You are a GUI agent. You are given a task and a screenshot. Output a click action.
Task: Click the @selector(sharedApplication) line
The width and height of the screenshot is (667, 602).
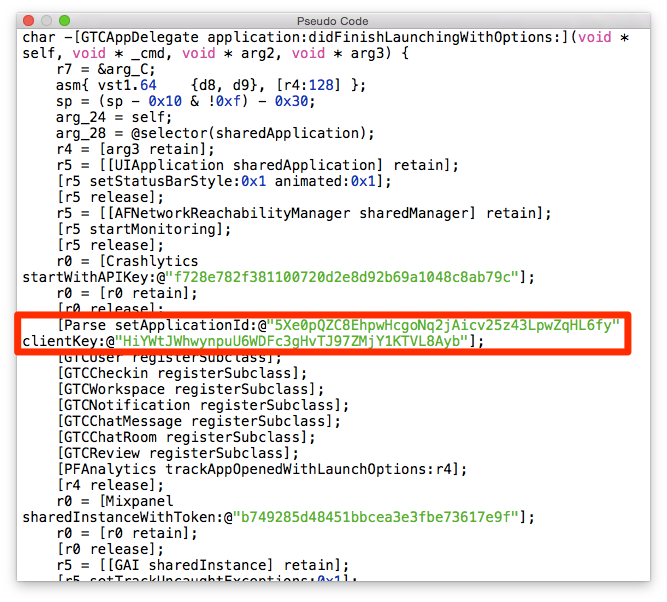tap(215, 133)
